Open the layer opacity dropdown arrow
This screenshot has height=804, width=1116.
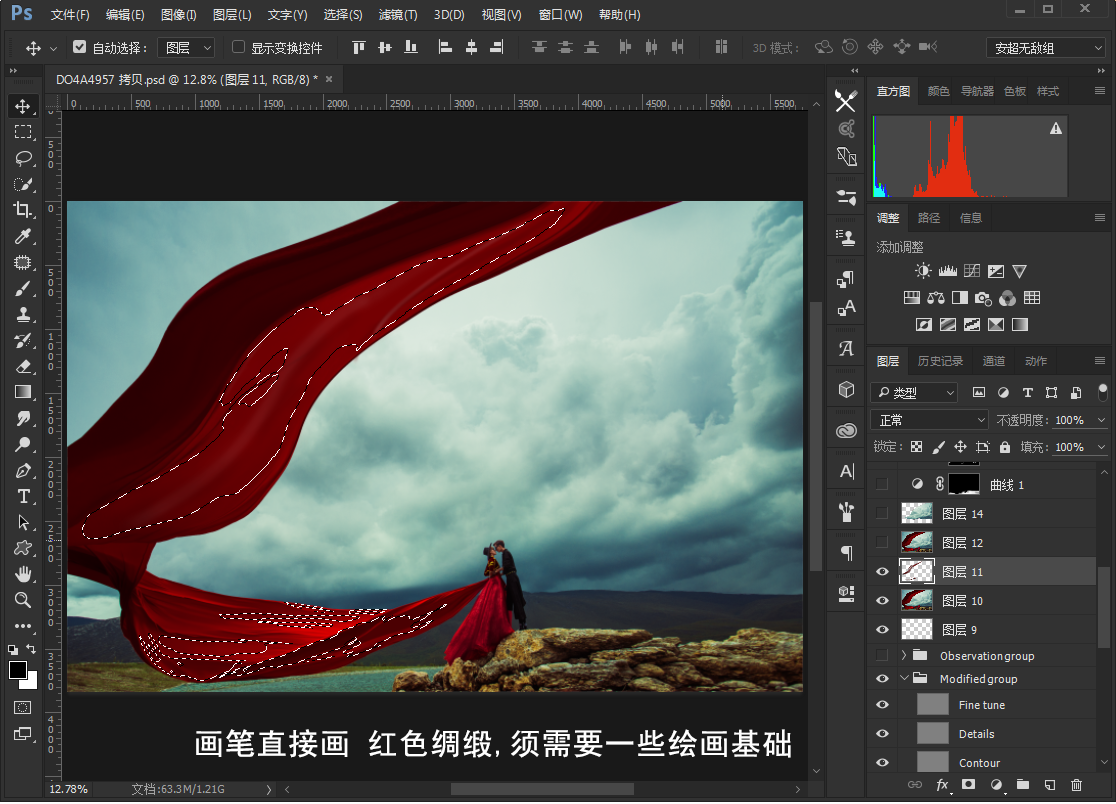tap(1101, 420)
